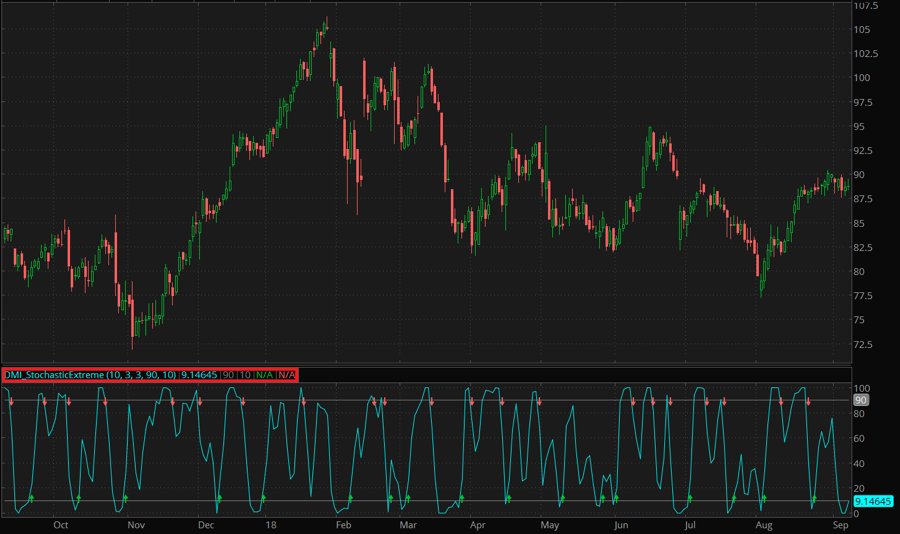
Task: Click the Jun label on time axis
Action: [x=621, y=524]
